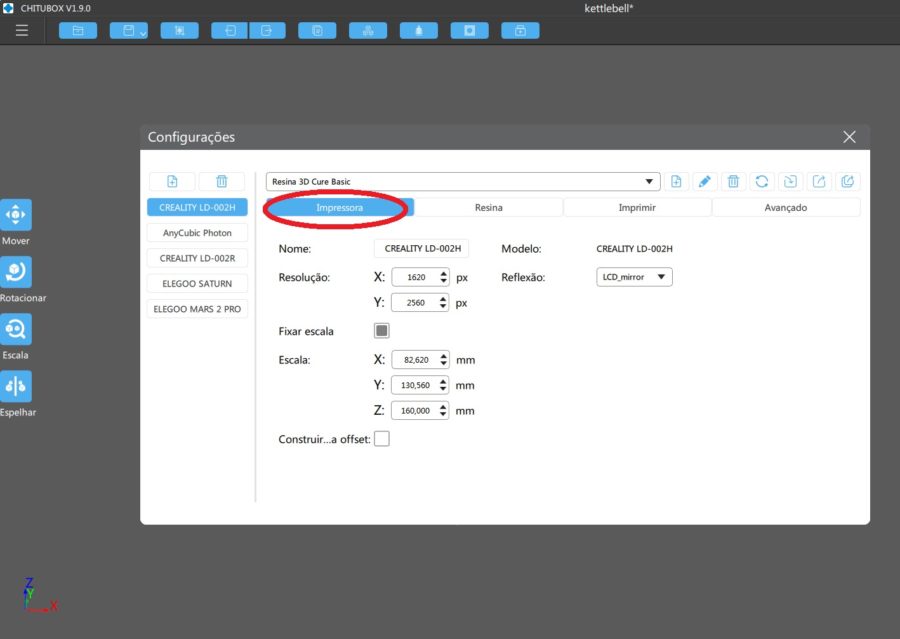900x639 pixels.
Task: Switch to the Avançado tab
Action: point(785,208)
